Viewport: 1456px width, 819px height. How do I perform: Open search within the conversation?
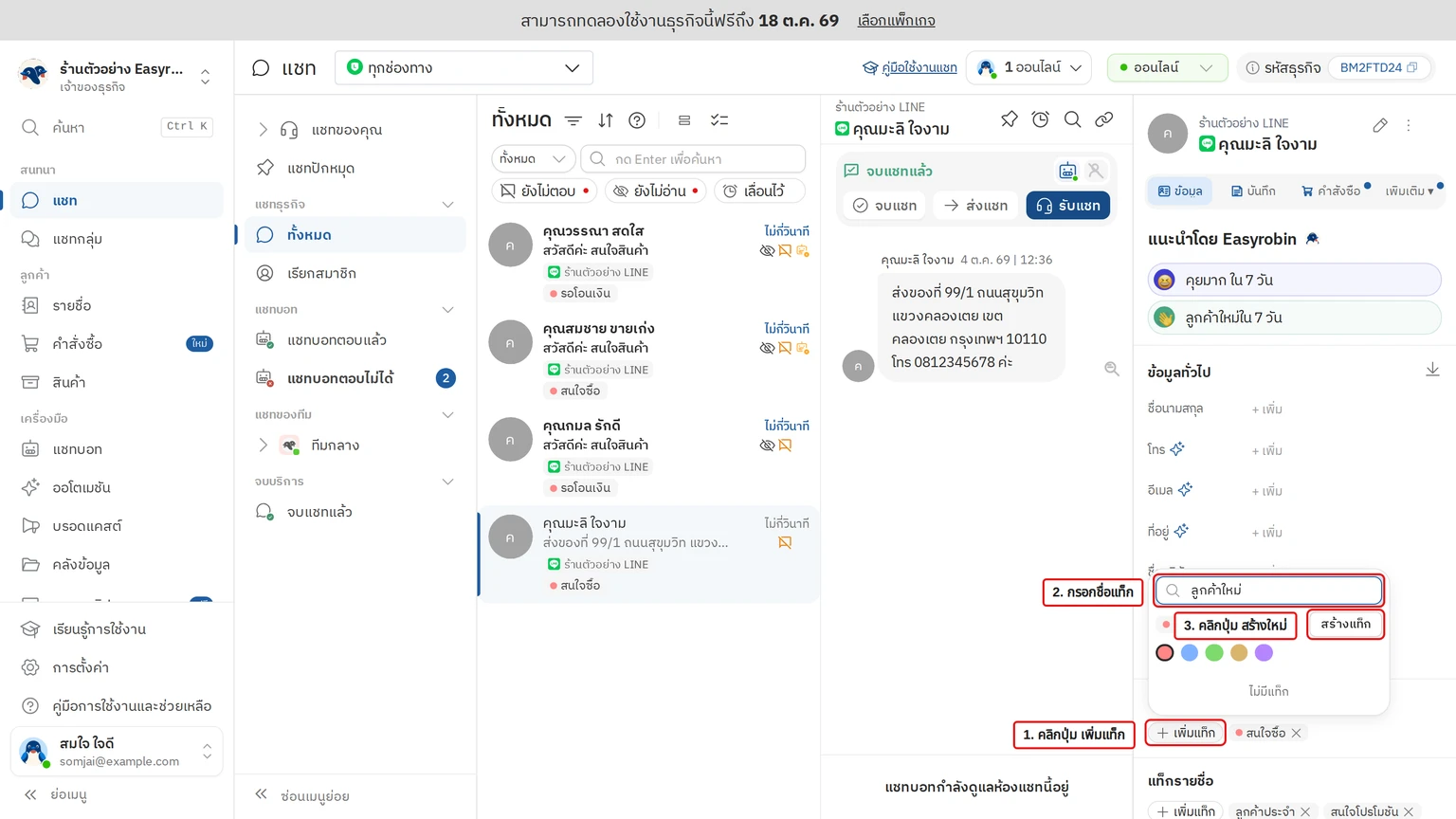pyautogui.click(x=1072, y=119)
